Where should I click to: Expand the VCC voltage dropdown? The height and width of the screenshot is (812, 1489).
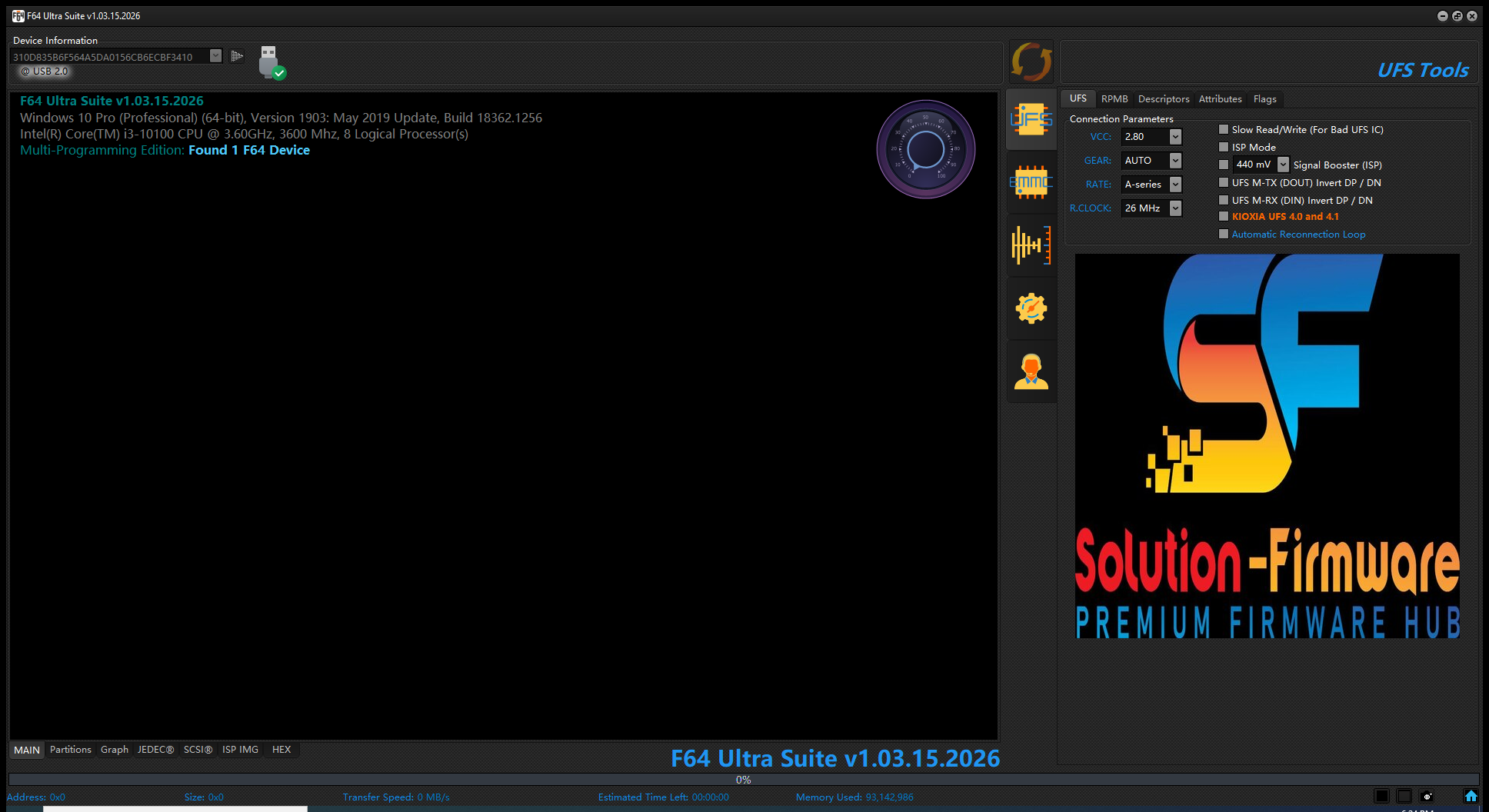(1175, 136)
